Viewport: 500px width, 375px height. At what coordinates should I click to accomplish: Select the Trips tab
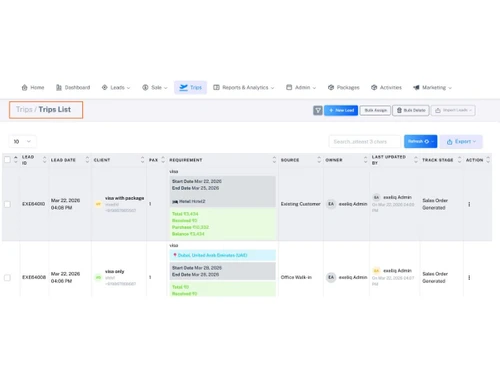[x=190, y=88]
